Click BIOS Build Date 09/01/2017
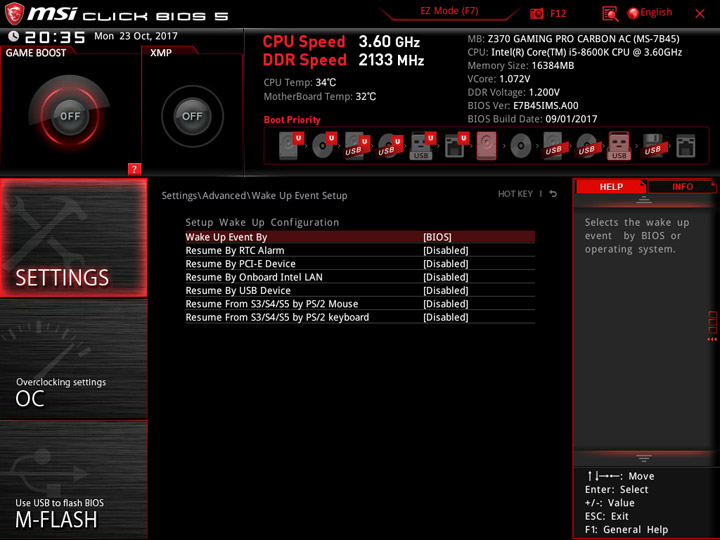 [532, 119]
